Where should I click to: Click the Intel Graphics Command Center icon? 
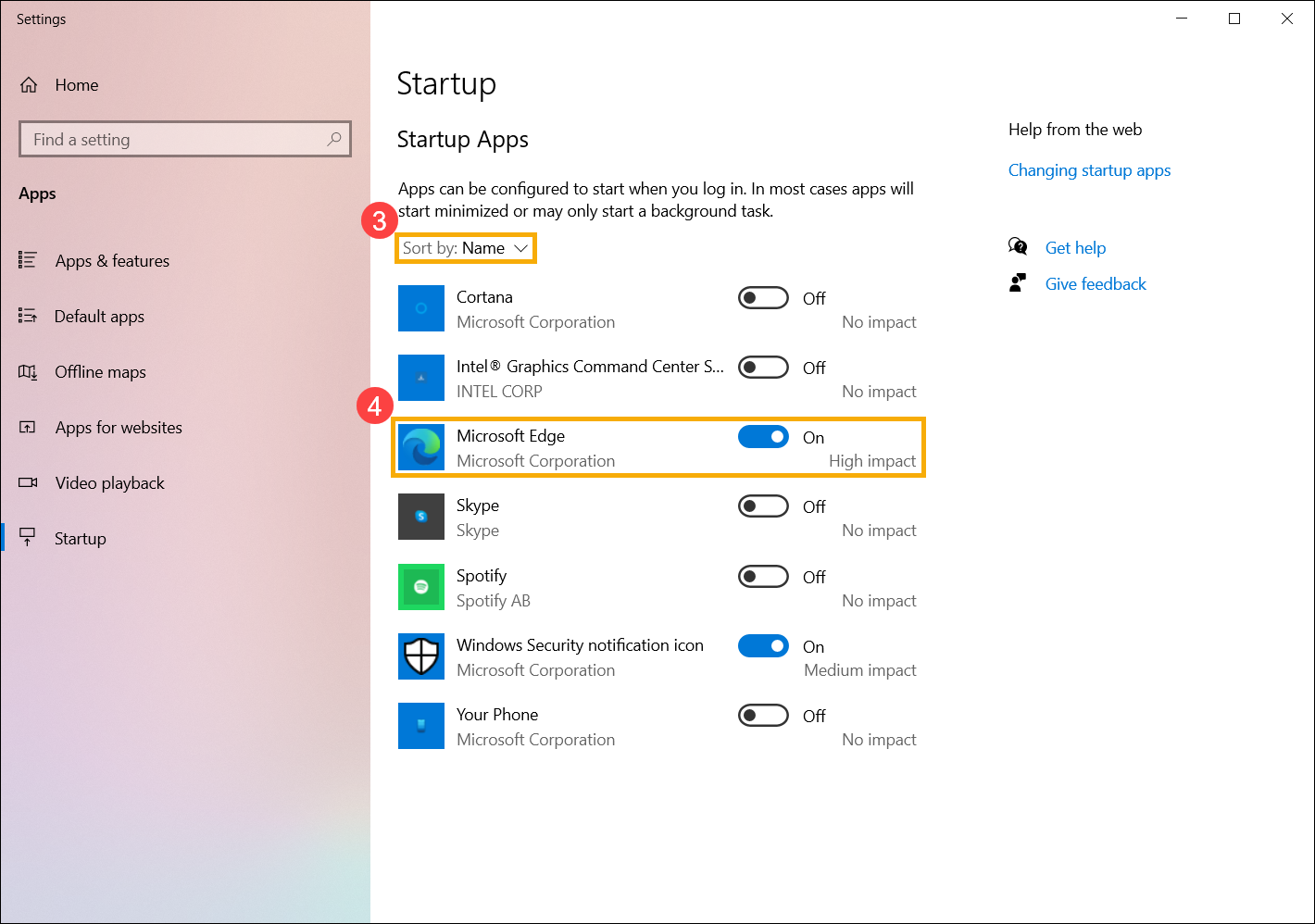point(421,378)
